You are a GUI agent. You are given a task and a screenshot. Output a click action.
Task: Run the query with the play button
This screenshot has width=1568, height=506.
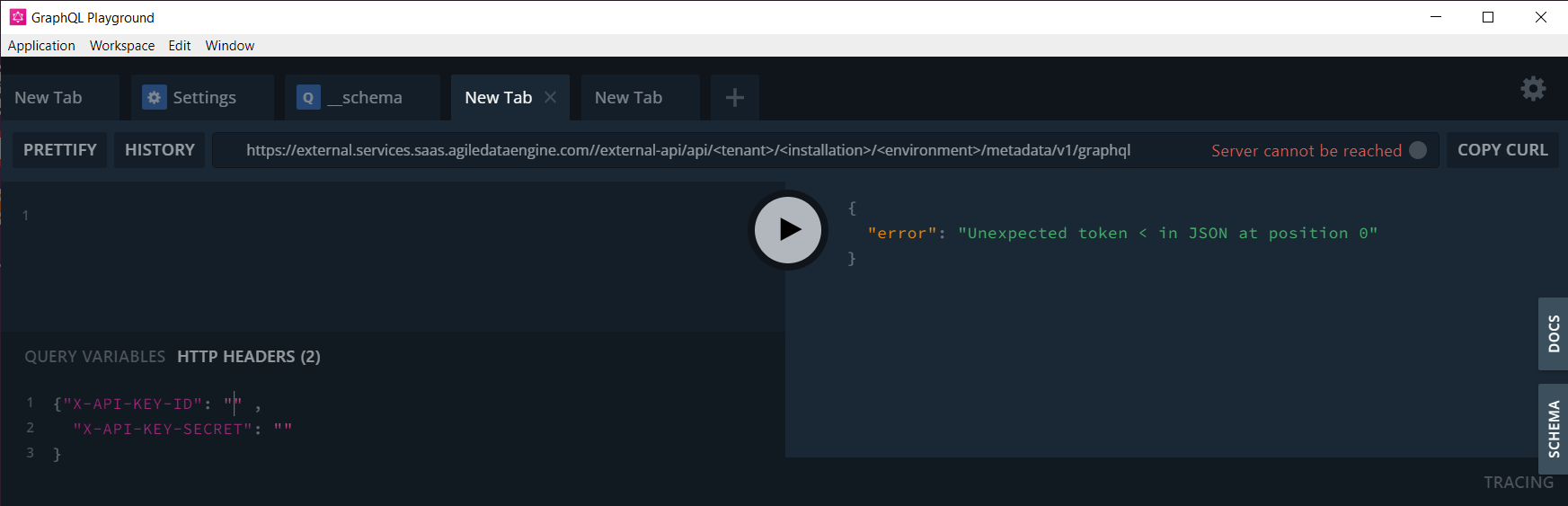point(788,230)
